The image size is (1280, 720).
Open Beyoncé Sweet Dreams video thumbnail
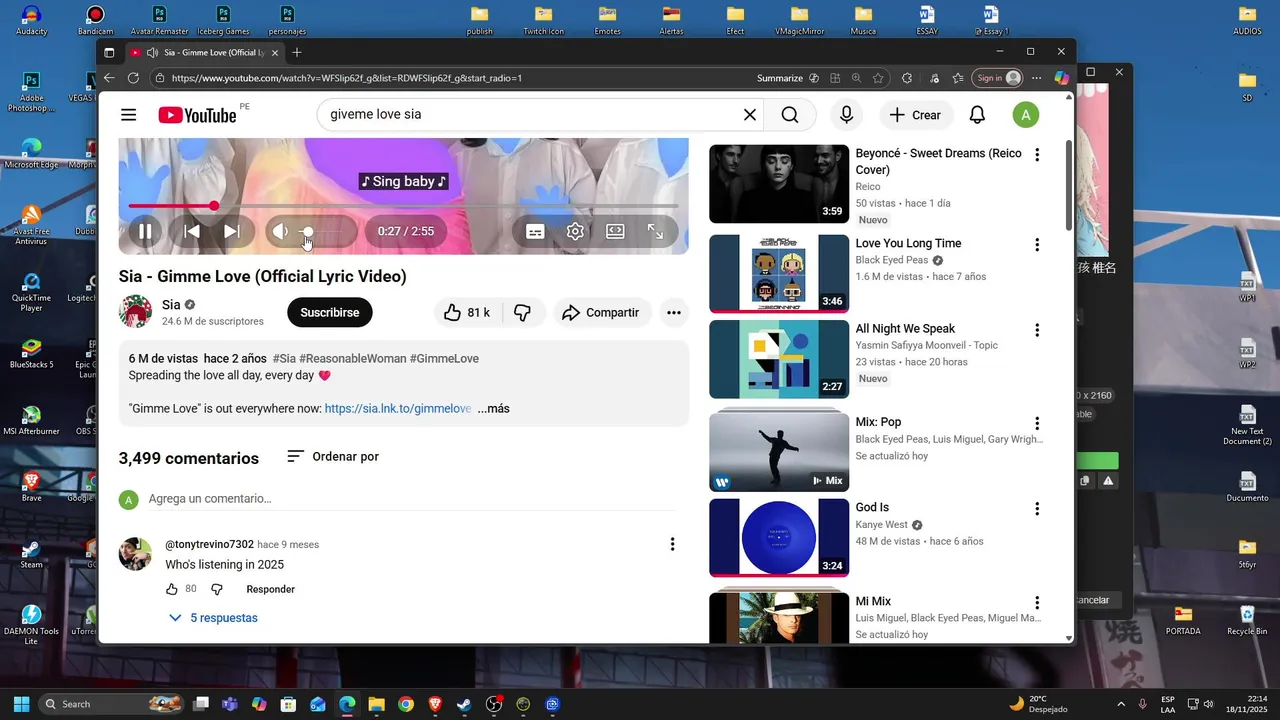(779, 184)
